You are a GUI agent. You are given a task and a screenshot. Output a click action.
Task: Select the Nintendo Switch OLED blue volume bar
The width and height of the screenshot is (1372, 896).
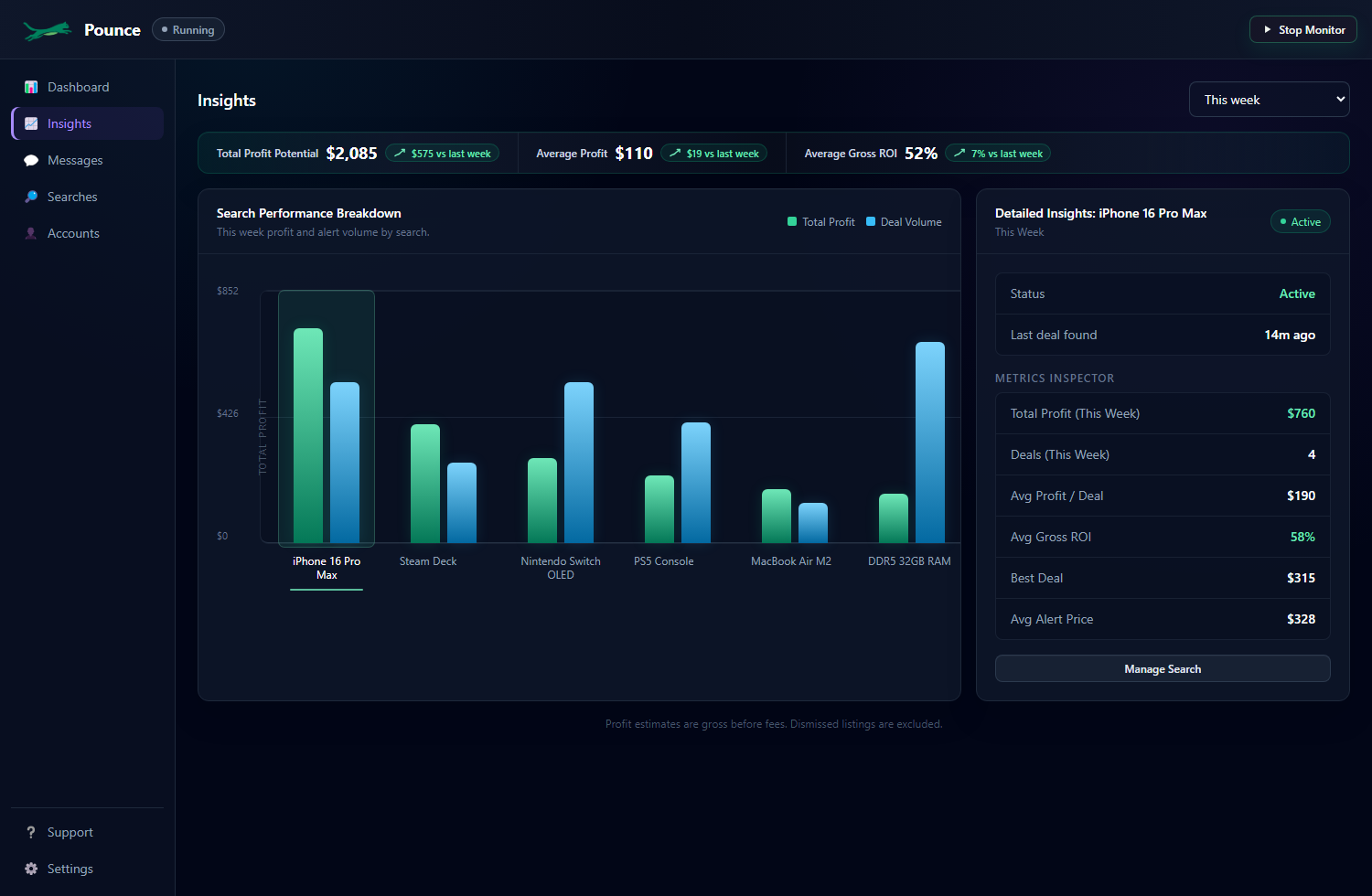pyautogui.click(x=579, y=463)
